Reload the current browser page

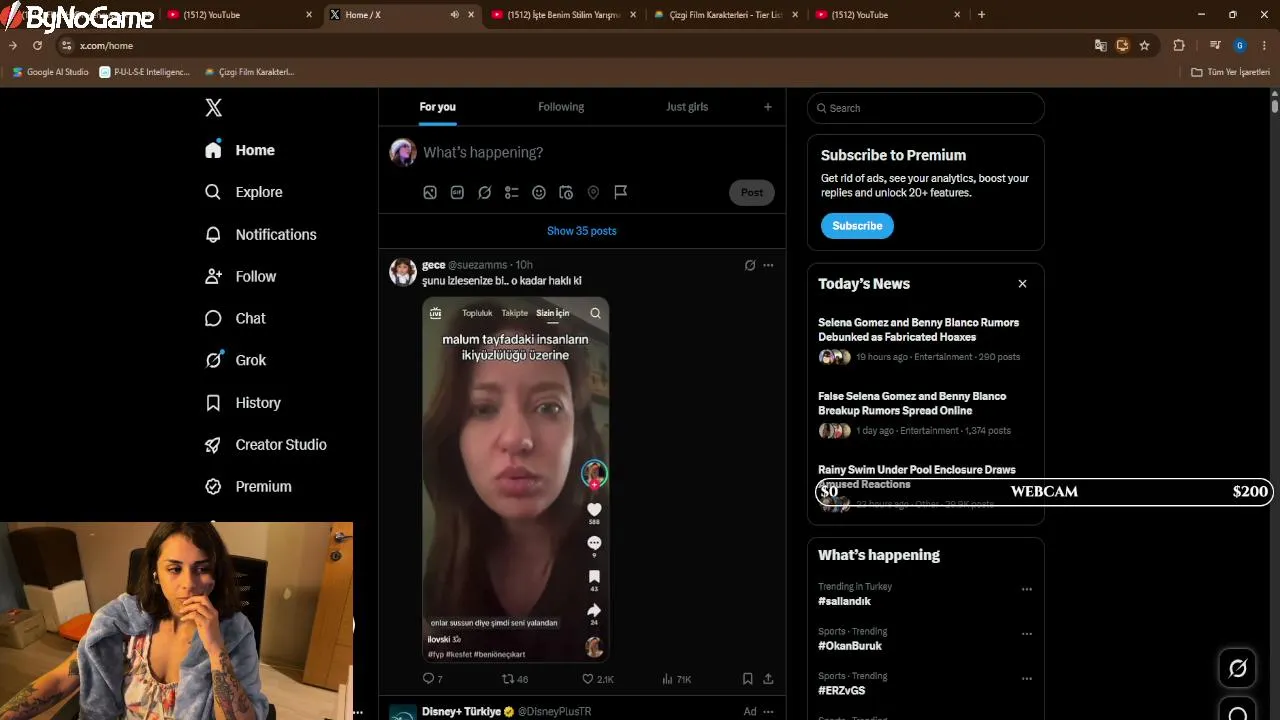(37, 45)
